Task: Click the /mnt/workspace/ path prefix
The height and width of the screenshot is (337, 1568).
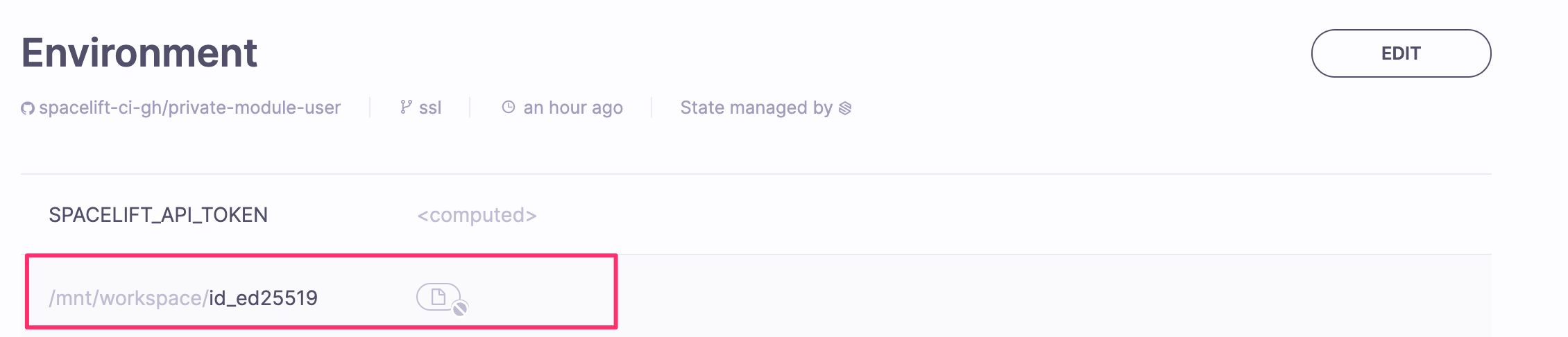Action: (128, 298)
